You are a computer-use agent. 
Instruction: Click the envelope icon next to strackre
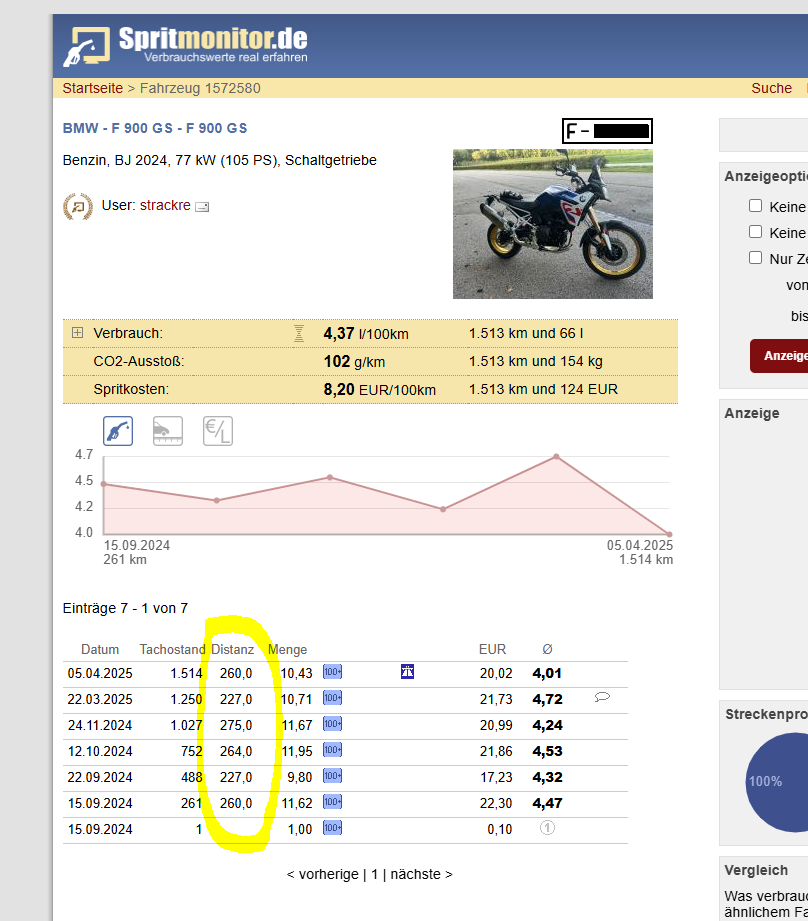pos(202,207)
